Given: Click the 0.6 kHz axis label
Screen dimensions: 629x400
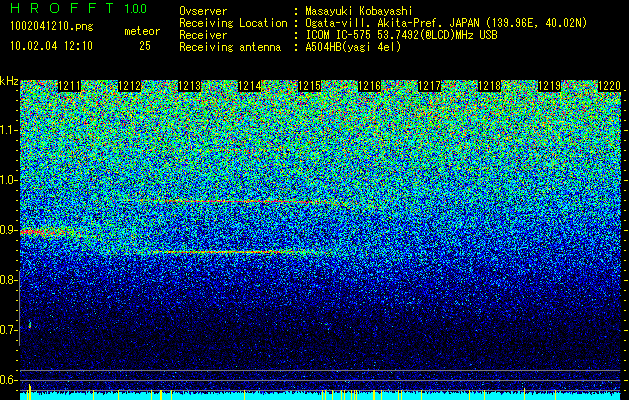Looking at the screenshot, I should pos(8,380).
